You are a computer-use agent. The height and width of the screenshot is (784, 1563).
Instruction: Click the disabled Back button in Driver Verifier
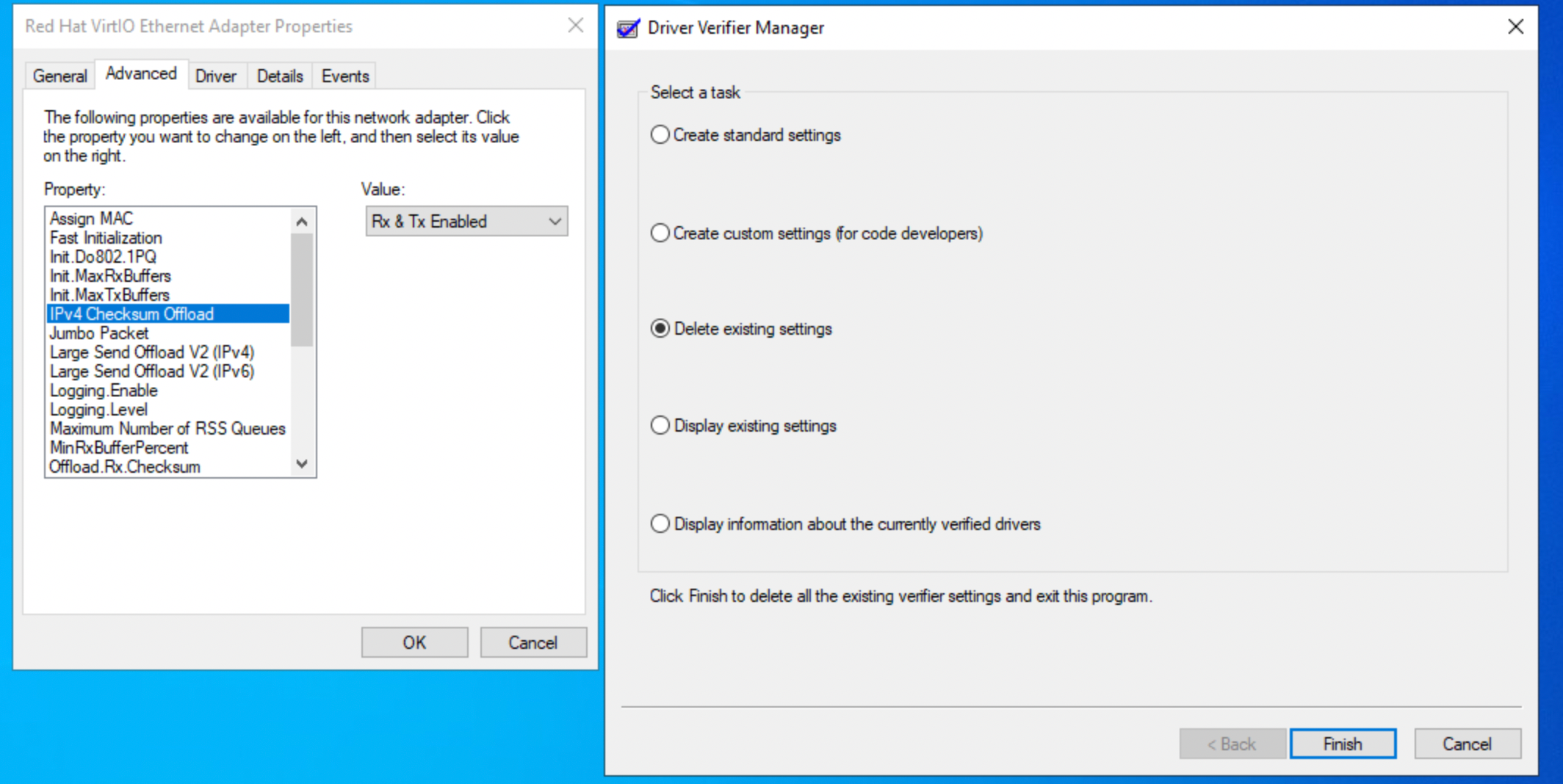point(1232,744)
